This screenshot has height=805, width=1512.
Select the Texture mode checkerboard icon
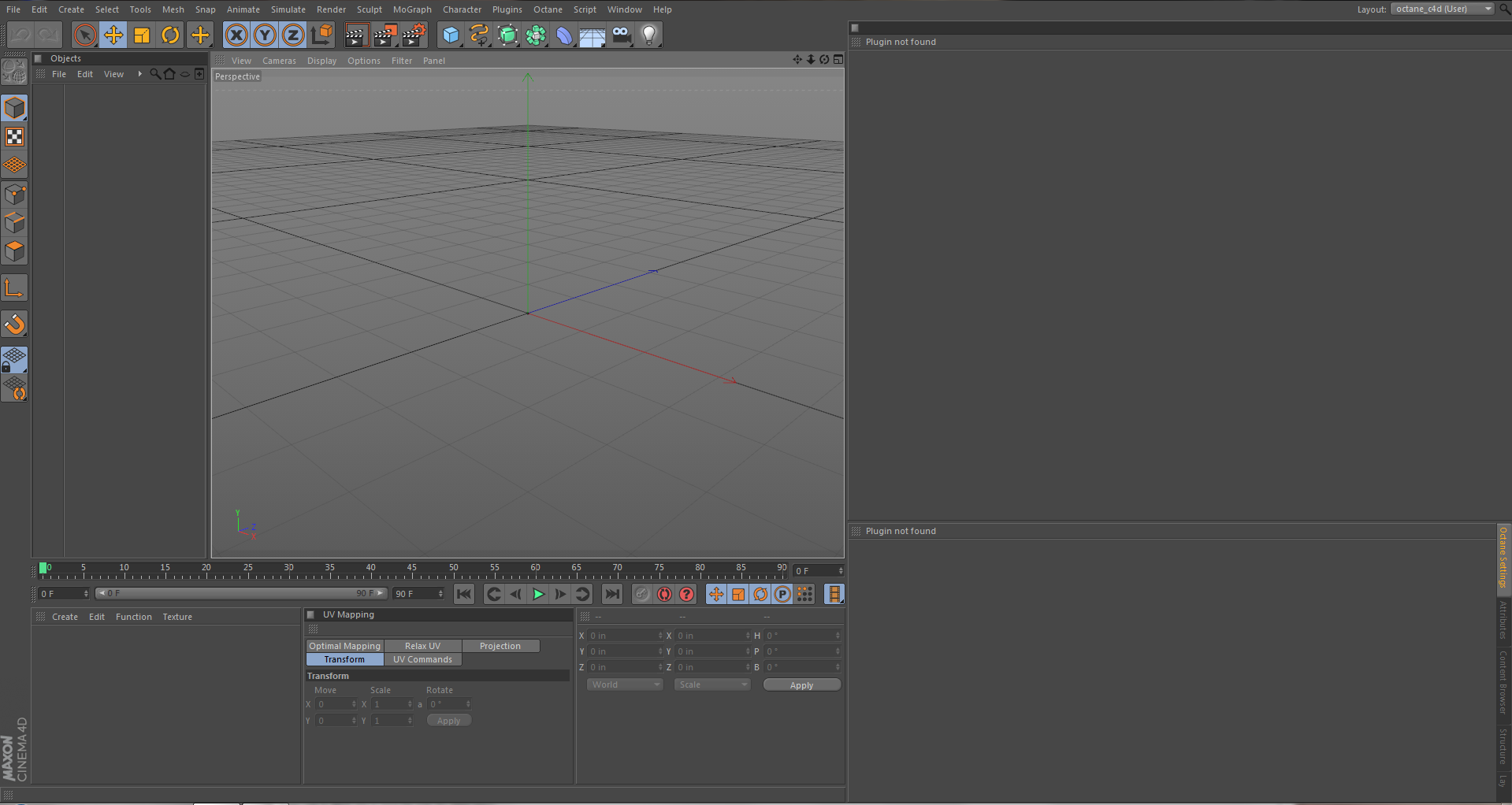(15, 137)
